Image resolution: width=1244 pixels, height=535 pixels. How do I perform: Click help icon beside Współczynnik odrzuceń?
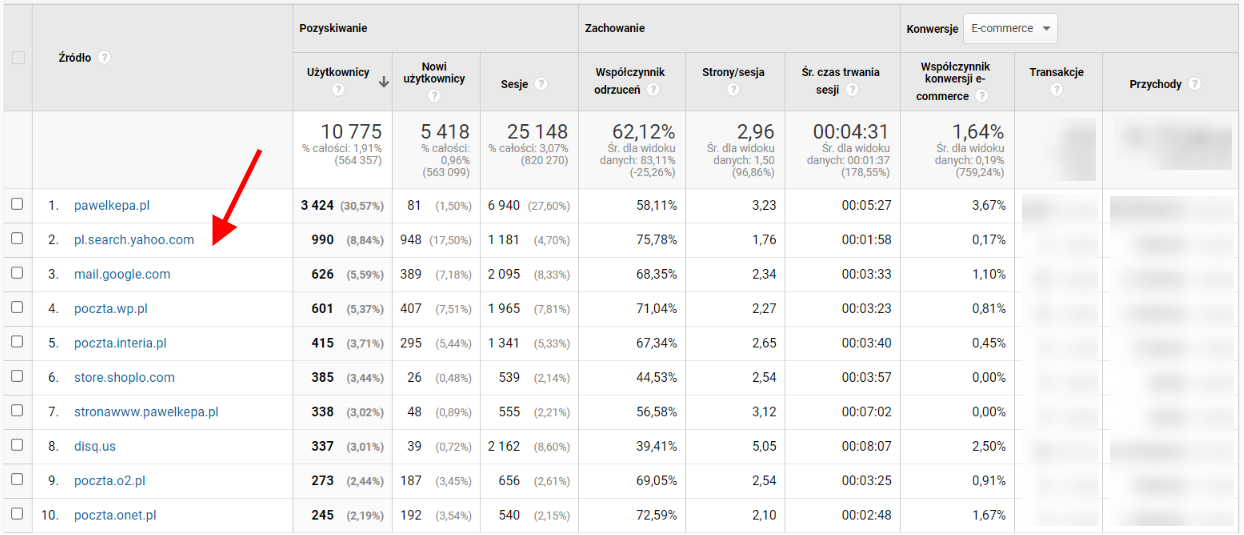(653, 90)
